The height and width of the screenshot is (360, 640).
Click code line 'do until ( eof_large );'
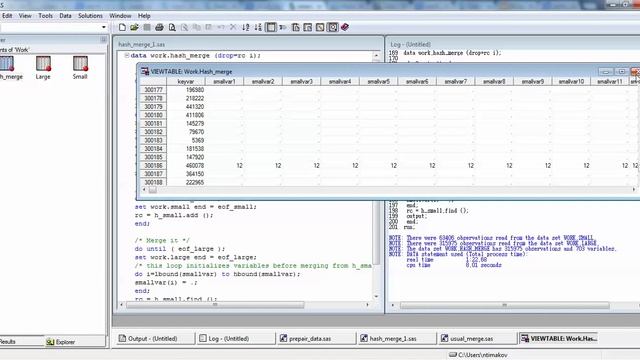pyautogui.click(x=180, y=249)
